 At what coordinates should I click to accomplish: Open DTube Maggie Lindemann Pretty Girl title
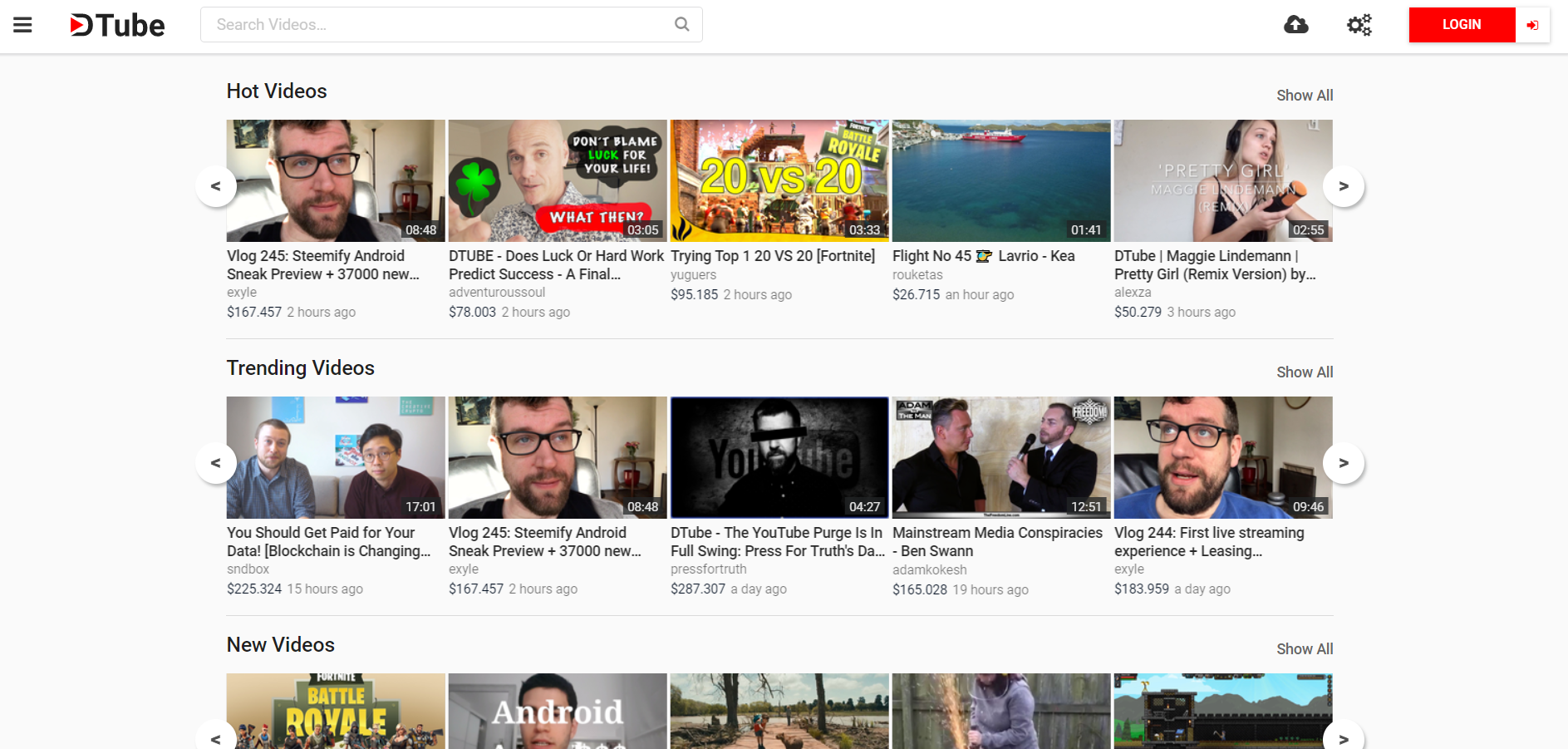point(1215,265)
